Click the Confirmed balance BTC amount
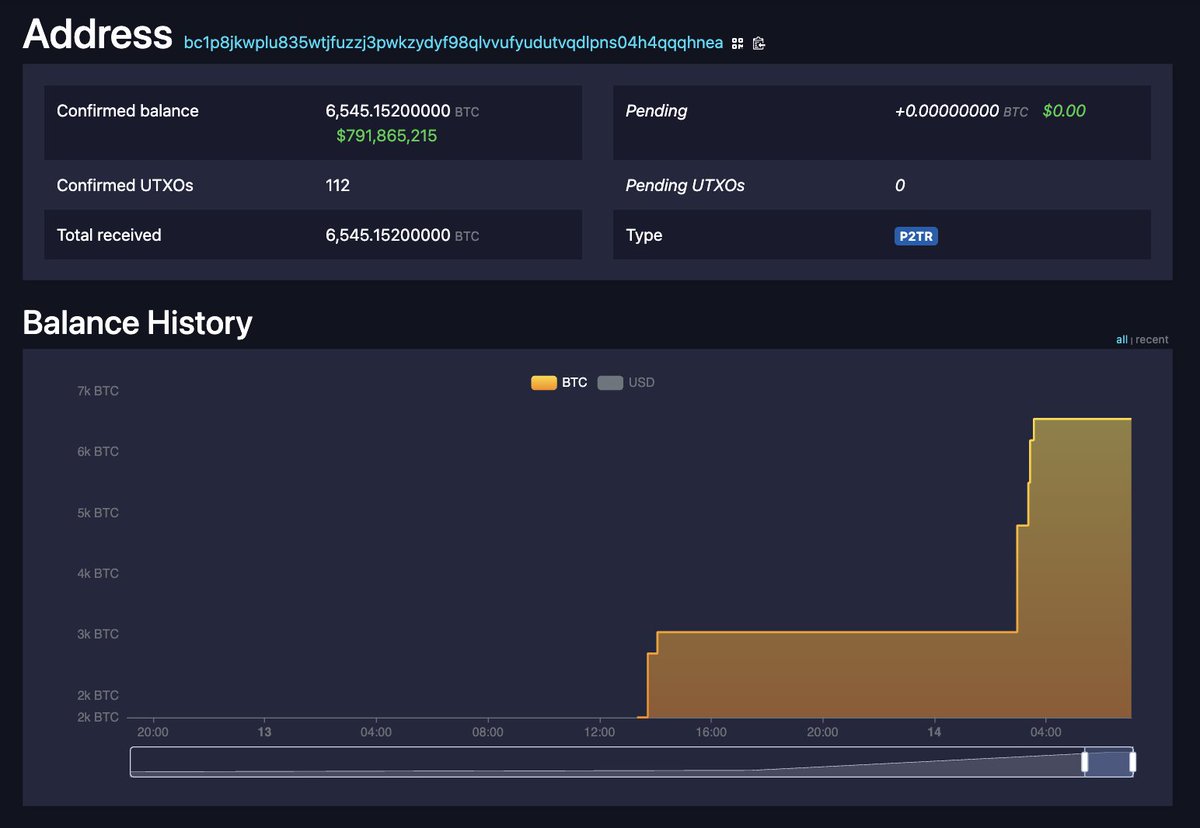 click(x=391, y=111)
